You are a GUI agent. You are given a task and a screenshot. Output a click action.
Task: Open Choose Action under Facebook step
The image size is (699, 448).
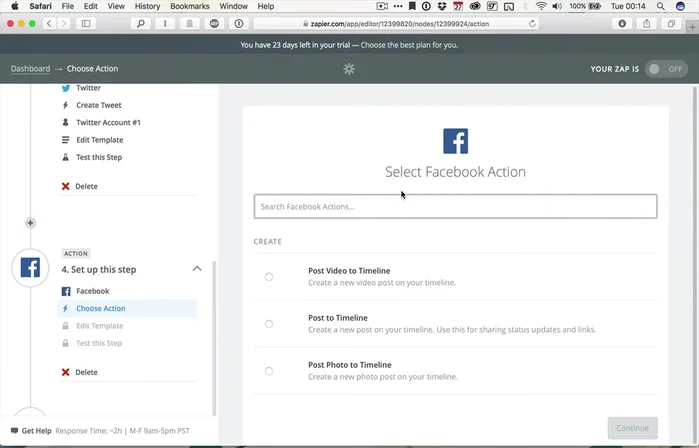101,309
